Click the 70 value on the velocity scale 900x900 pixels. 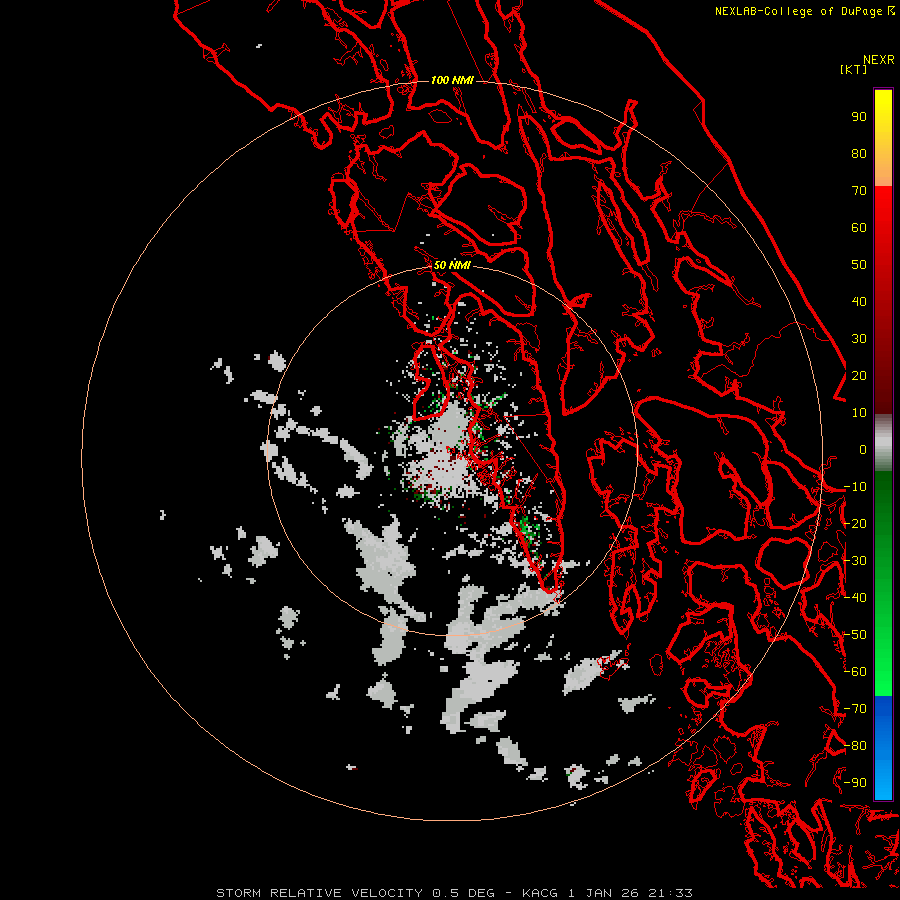(x=859, y=191)
